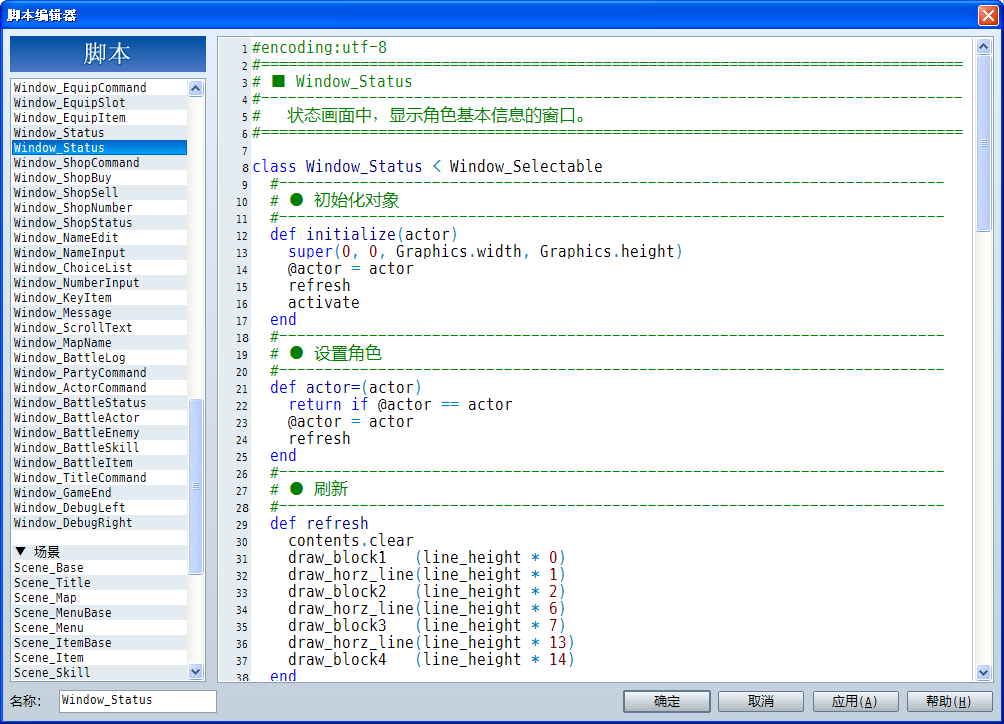Open the Window_PartyCommand script
Viewport: 1004px width, 724px height.
click(100, 373)
